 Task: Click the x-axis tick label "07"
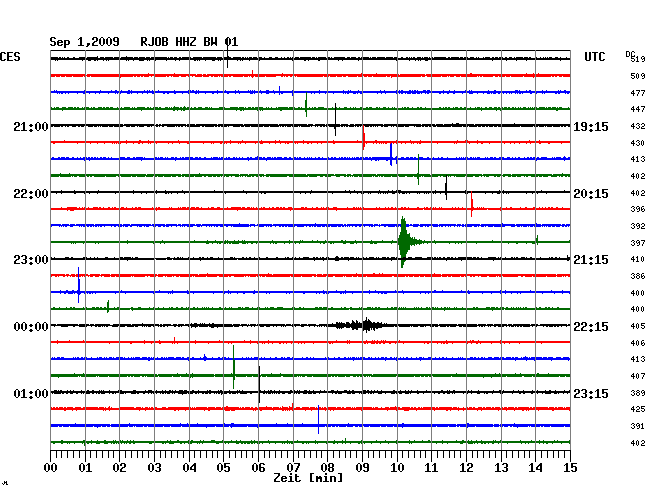point(293,468)
